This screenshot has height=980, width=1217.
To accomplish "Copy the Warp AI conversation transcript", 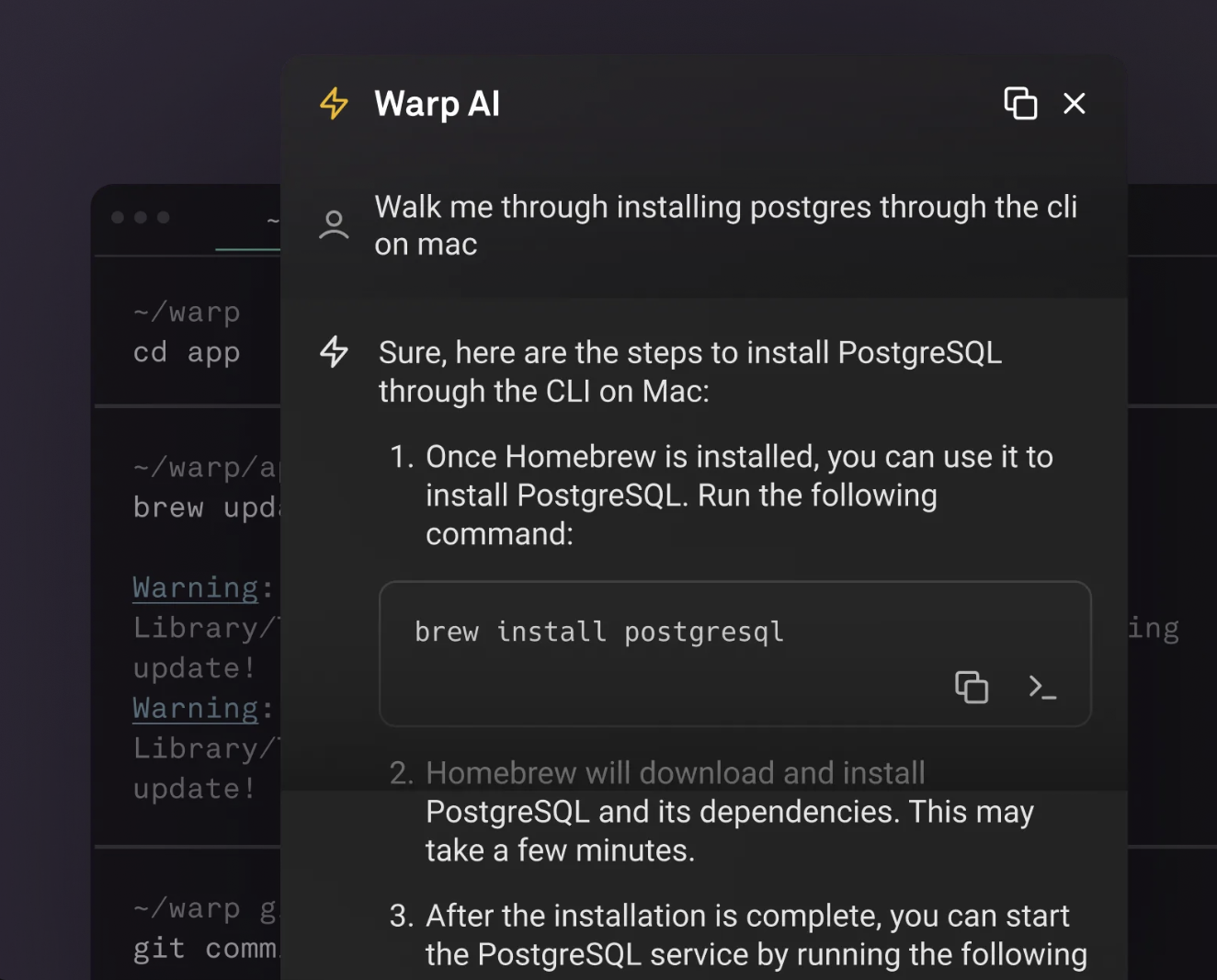I will point(1020,103).
